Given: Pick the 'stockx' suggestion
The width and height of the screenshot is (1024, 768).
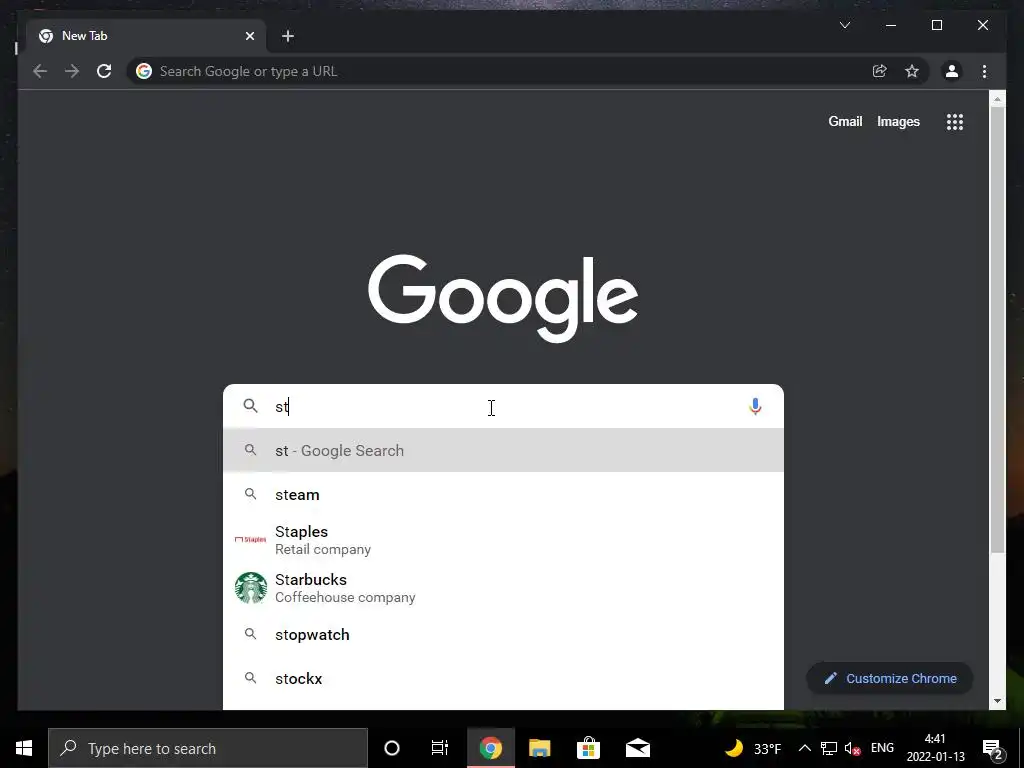Looking at the screenshot, I should (x=503, y=679).
